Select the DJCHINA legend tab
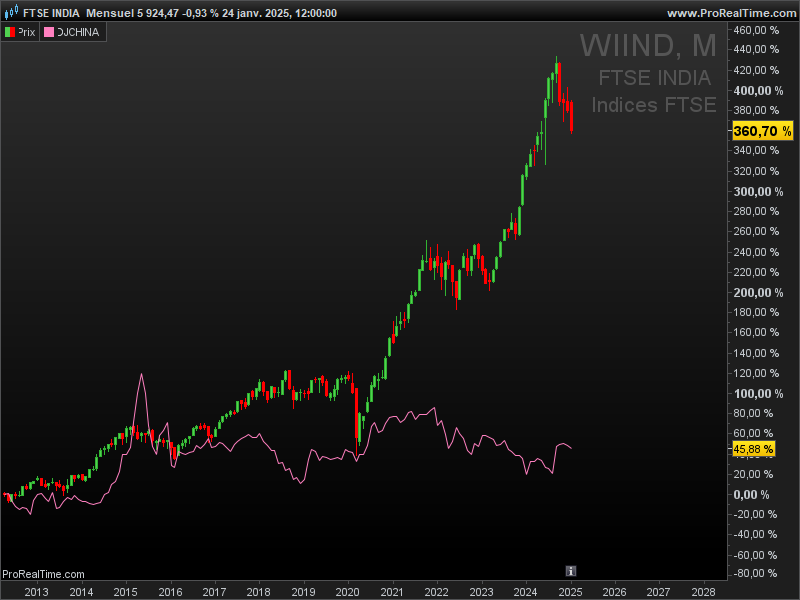Image resolution: width=800 pixels, height=600 pixels. (73, 32)
